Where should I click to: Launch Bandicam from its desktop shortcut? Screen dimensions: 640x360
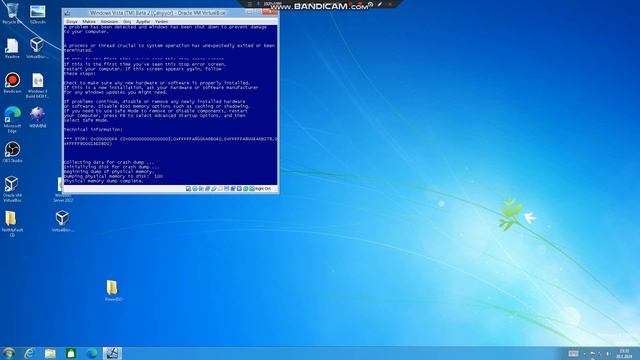(12, 83)
